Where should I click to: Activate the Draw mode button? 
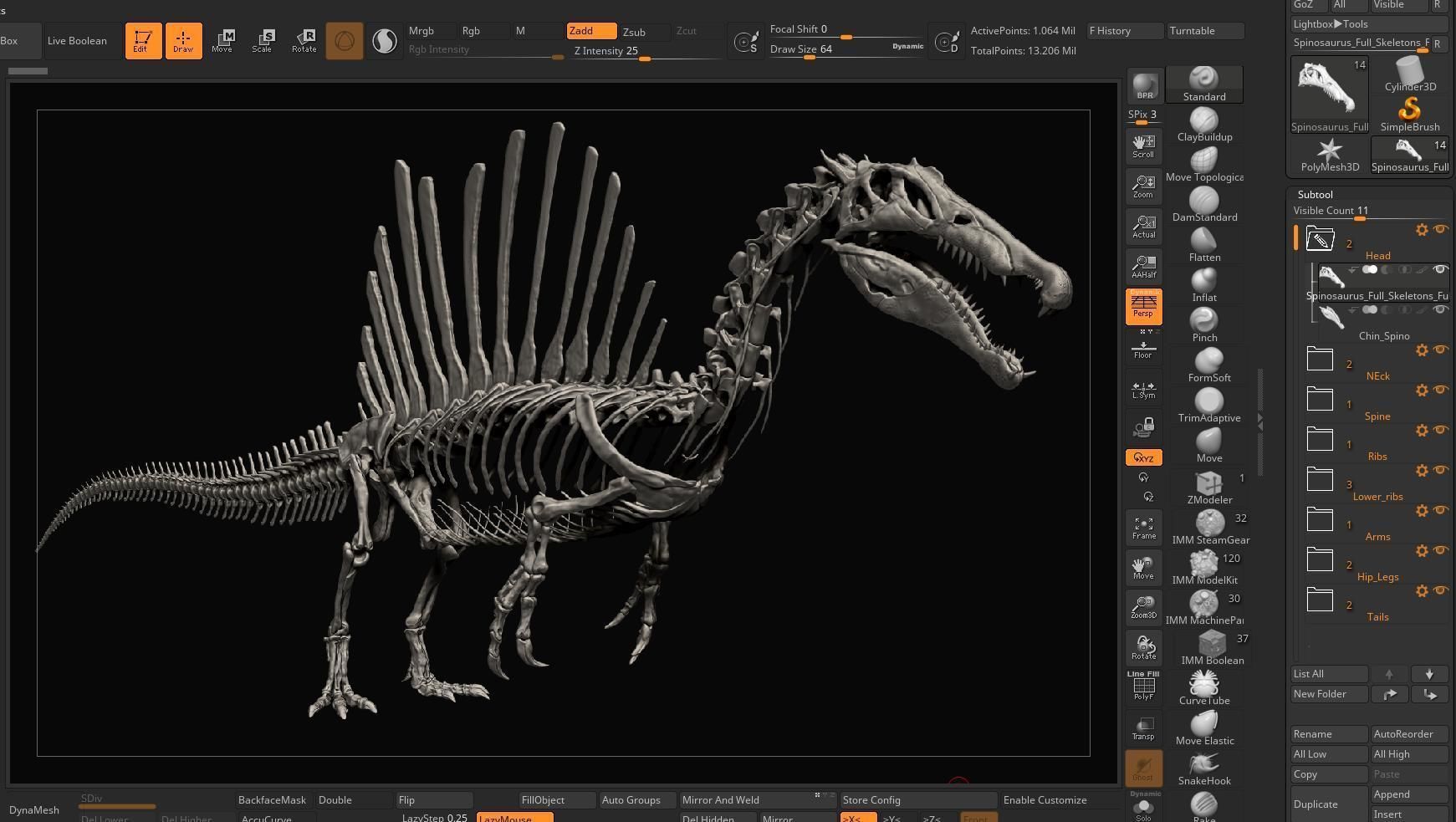(183, 40)
